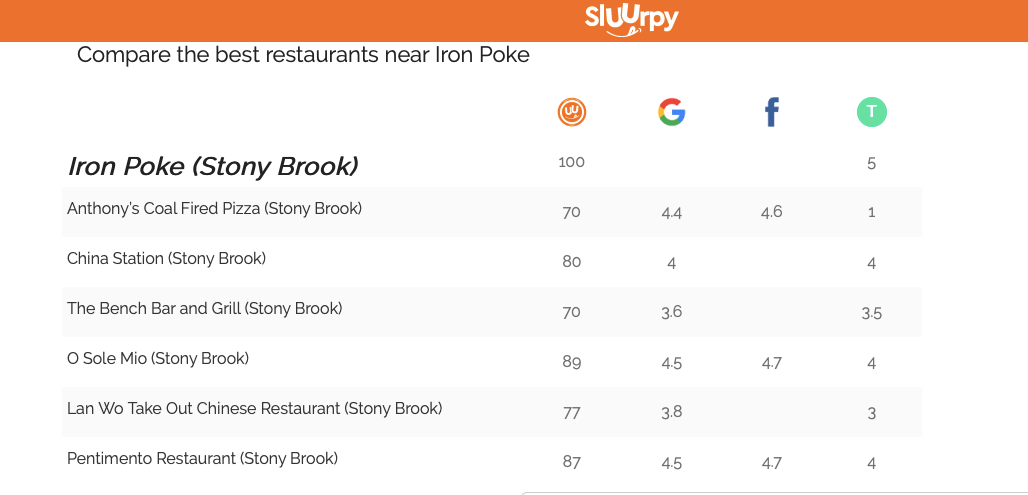Open Anthony's Coal Fired Pizza listing
The height and width of the screenshot is (495, 1028).
point(214,209)
